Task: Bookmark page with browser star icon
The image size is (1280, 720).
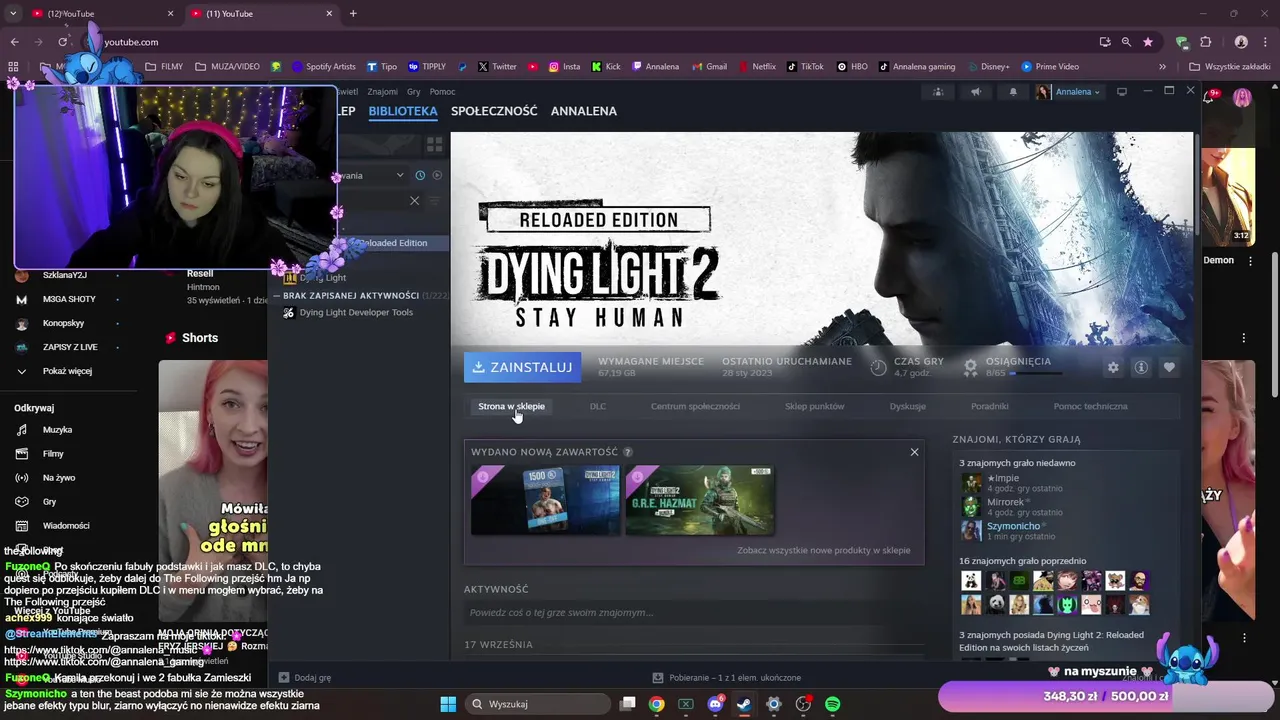Action: click(x=1148, y=42)
